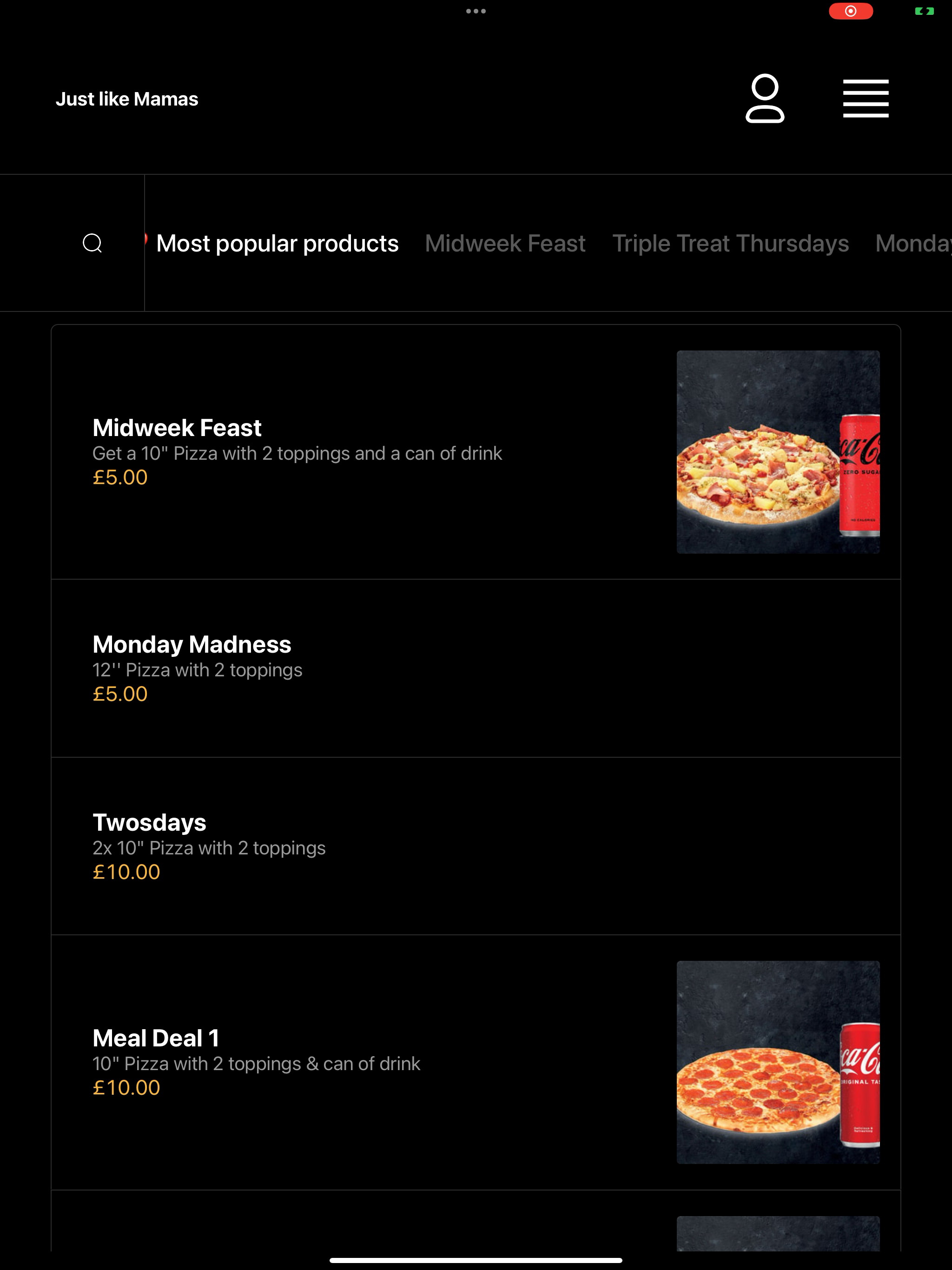952x1270 pixels.
Task: Select the Twosdays pizza deal
Action: click(476, 847)
